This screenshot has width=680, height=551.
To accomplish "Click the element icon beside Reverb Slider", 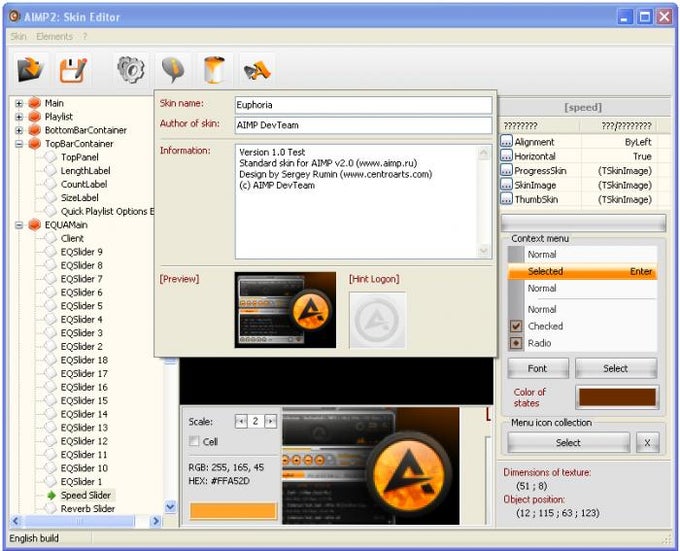I will 51,509.
